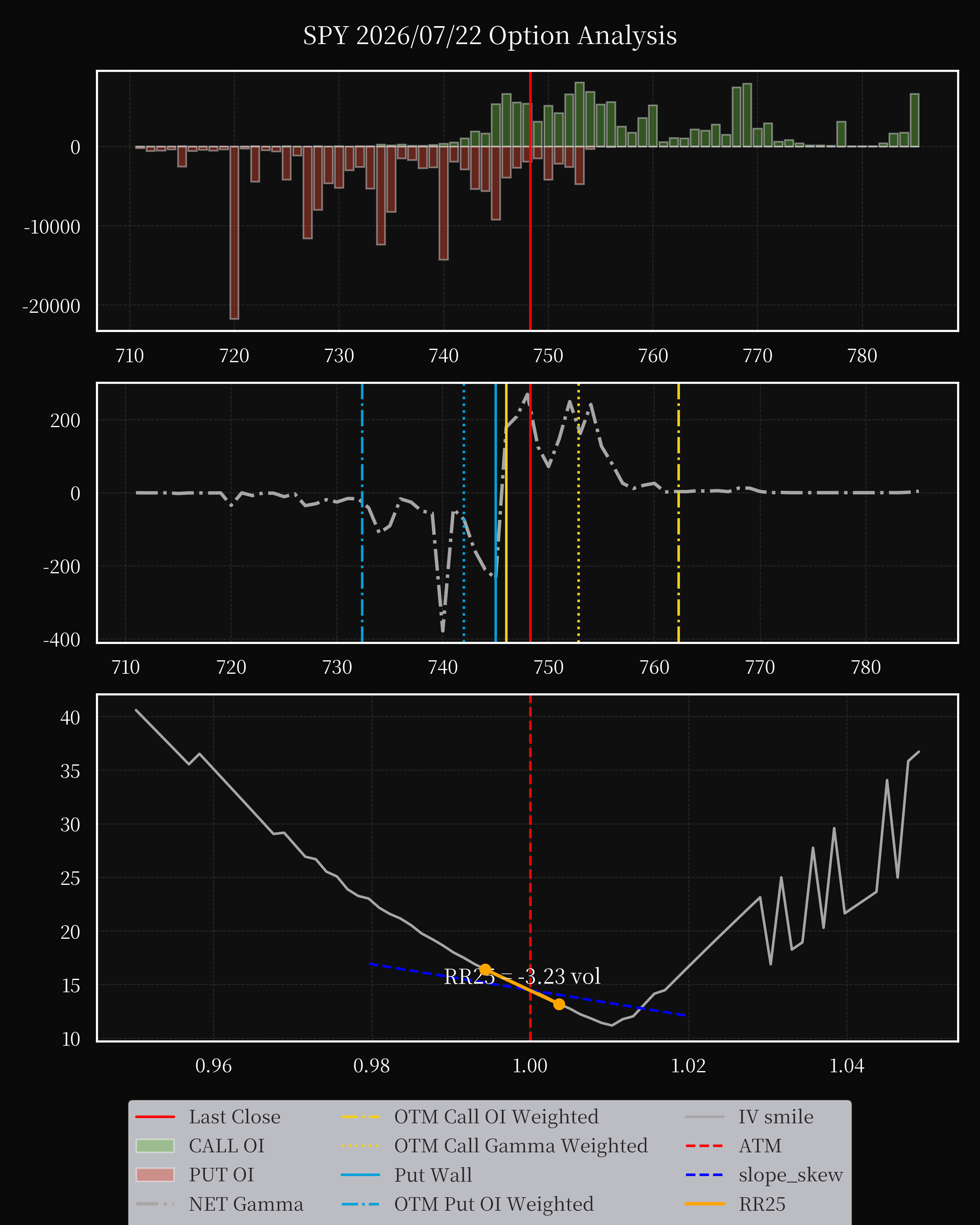This screenshot has height=1225, width=980.
Task: Click the orange RR25 legend line sample
Action: [705, 1204]
